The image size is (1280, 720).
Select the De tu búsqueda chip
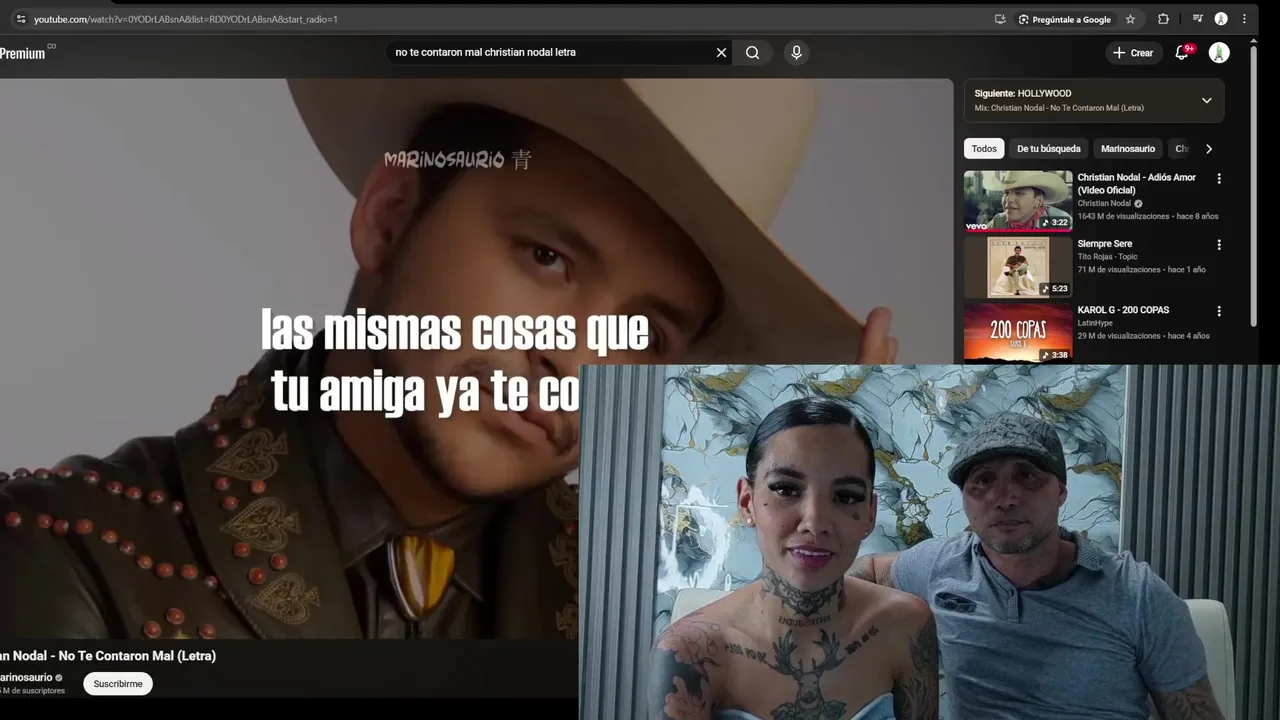pos(1048,149)
